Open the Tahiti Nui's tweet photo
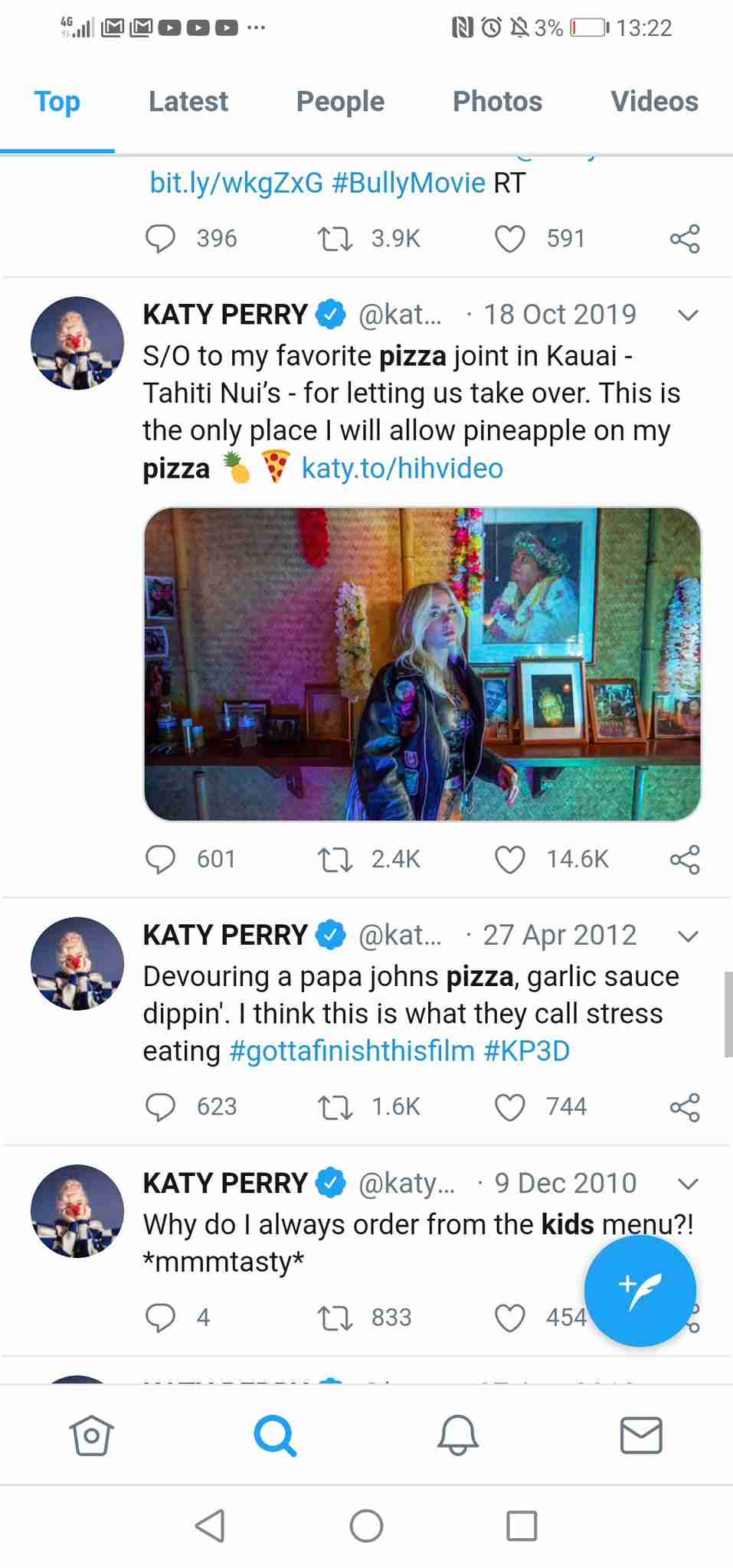 [x=422, y=664]
